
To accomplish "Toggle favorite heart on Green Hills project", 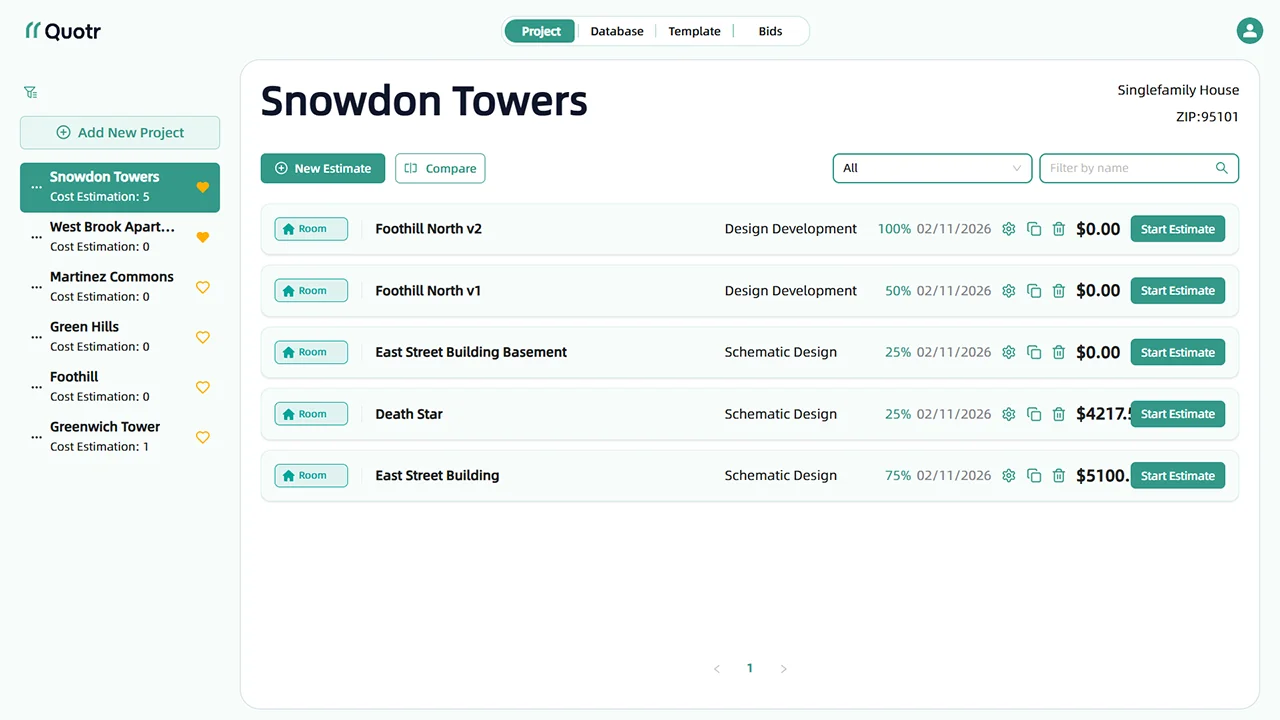I will pos(203,337).
